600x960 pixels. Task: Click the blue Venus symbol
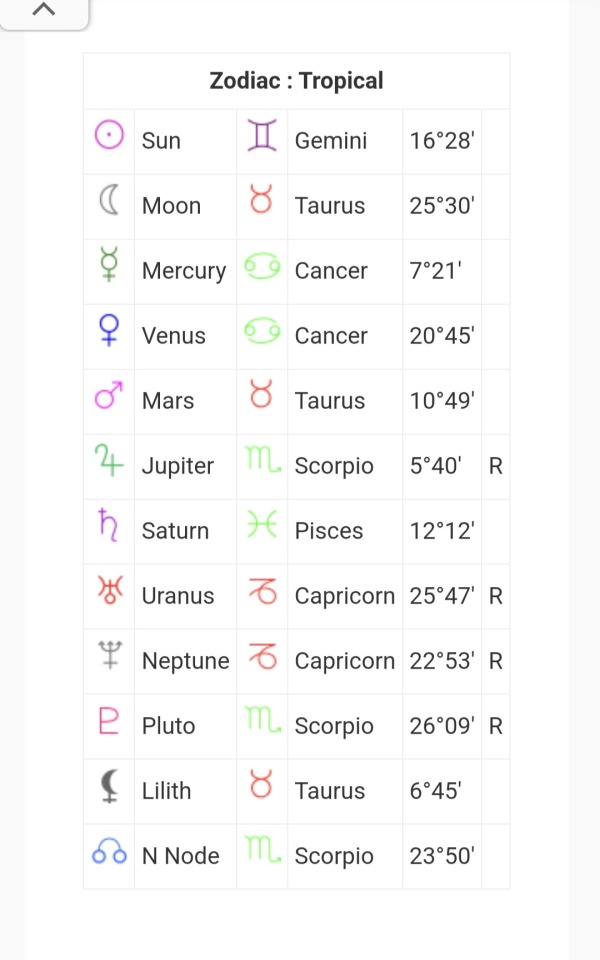(x=109, y=330)
